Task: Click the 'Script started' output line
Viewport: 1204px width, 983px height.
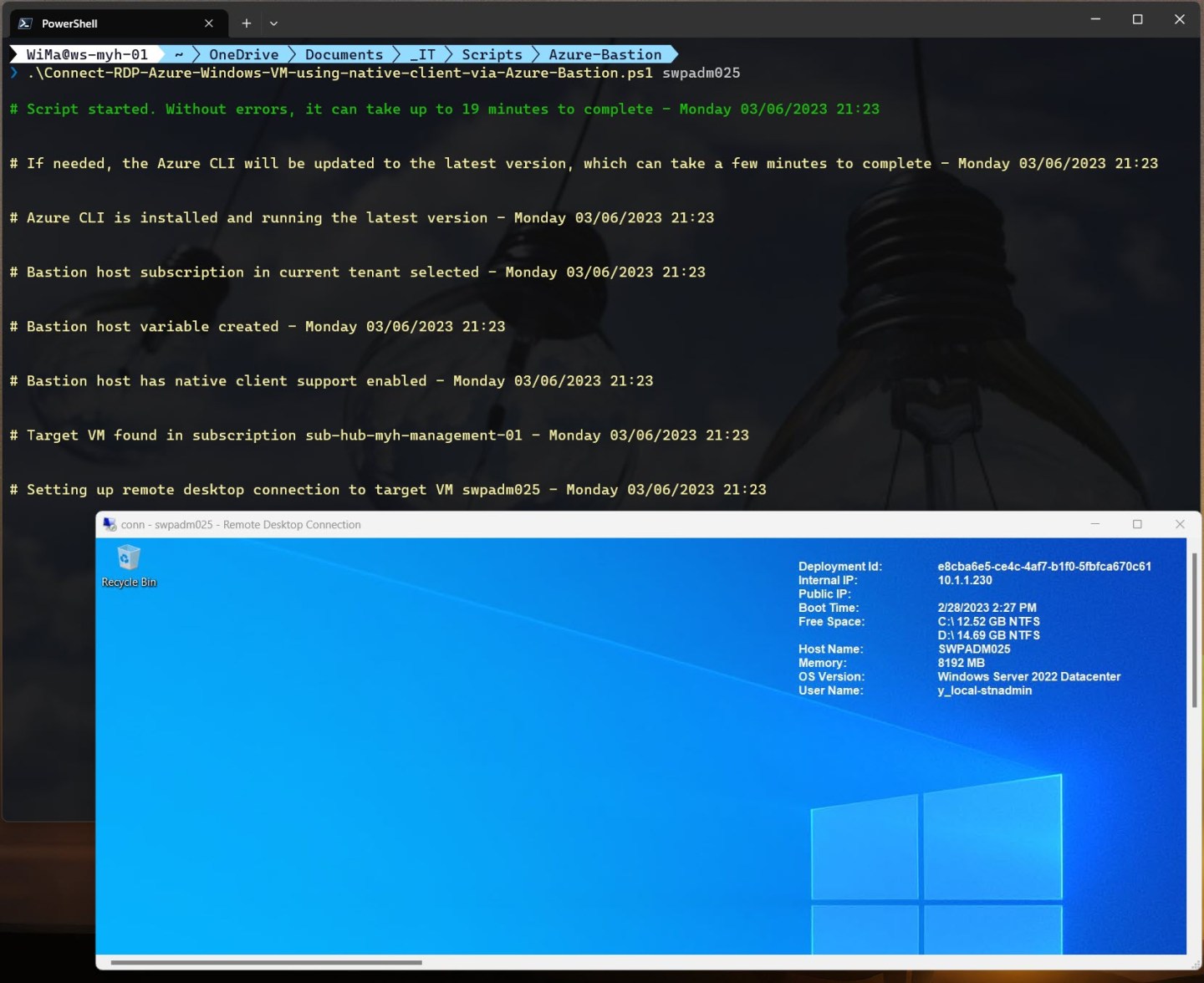Action: (x=444, y=109)
